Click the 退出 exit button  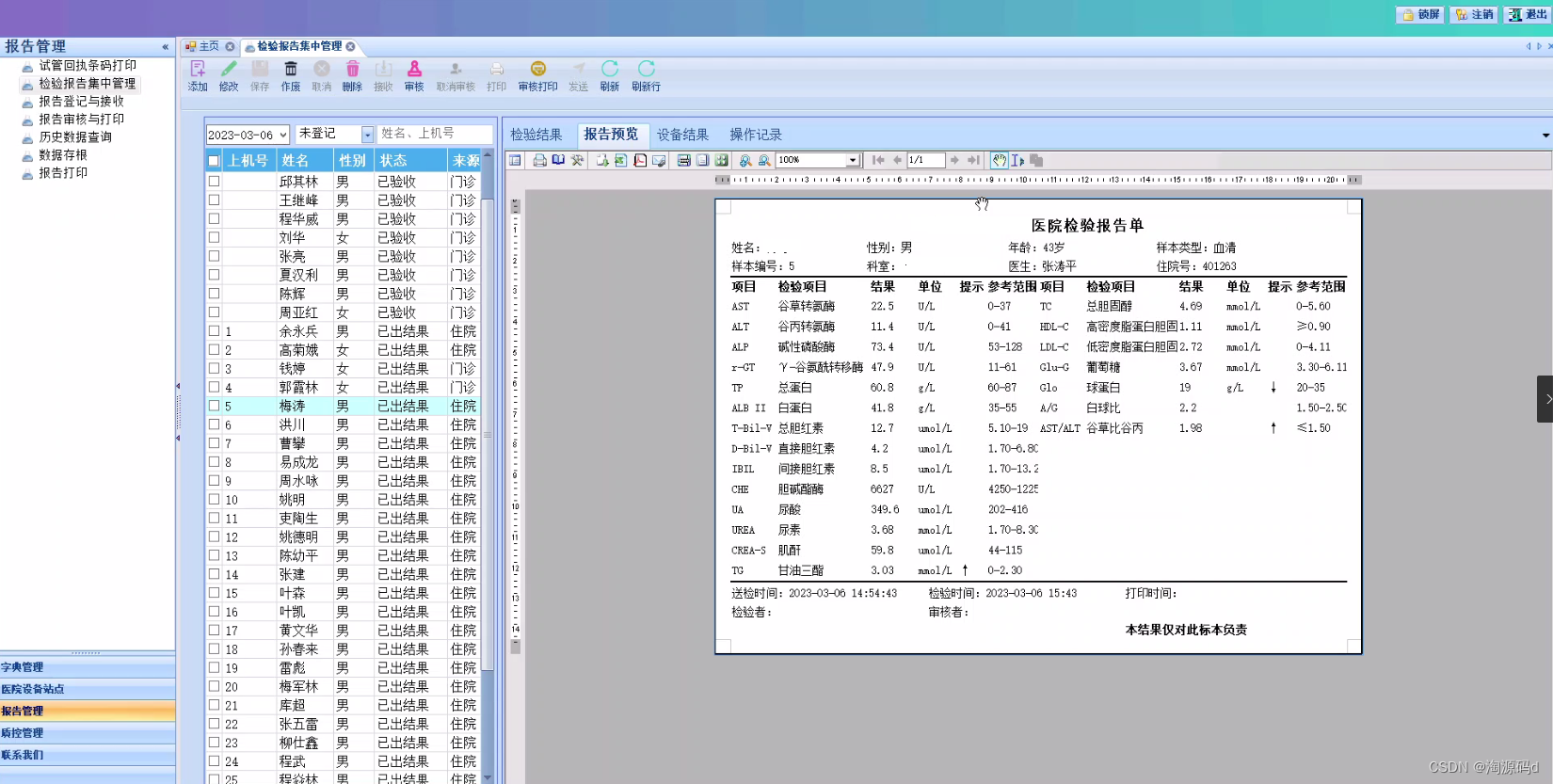[x=1528, y=14]
